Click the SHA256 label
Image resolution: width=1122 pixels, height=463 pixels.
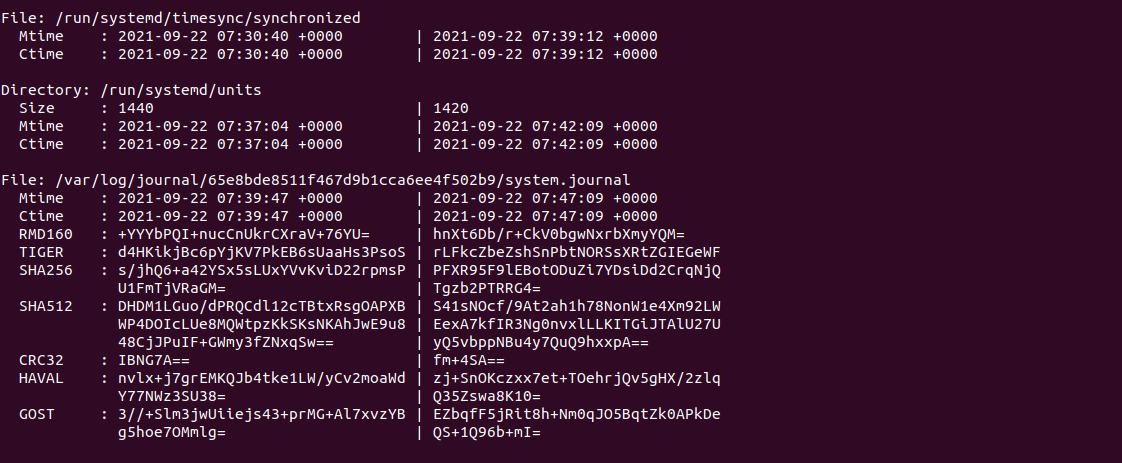(x=46, y=270)
